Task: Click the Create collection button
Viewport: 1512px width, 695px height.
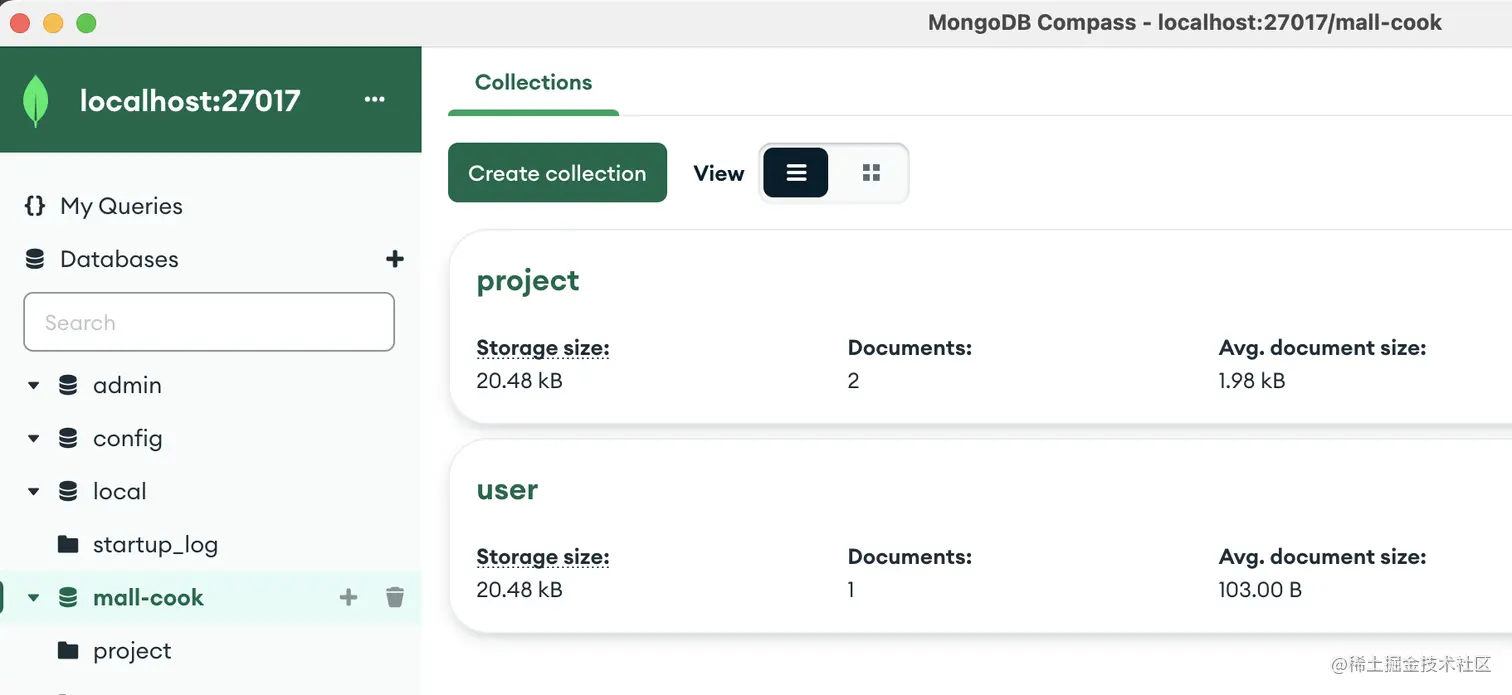Action: point(557,173)
